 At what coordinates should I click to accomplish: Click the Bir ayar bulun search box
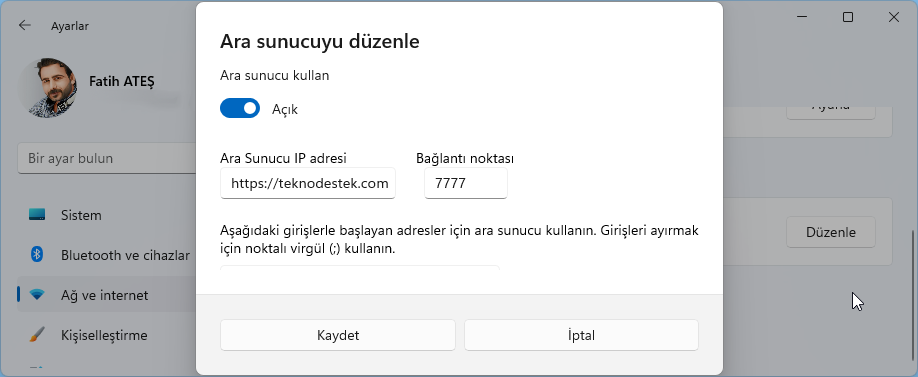click(x=107, y=159)
